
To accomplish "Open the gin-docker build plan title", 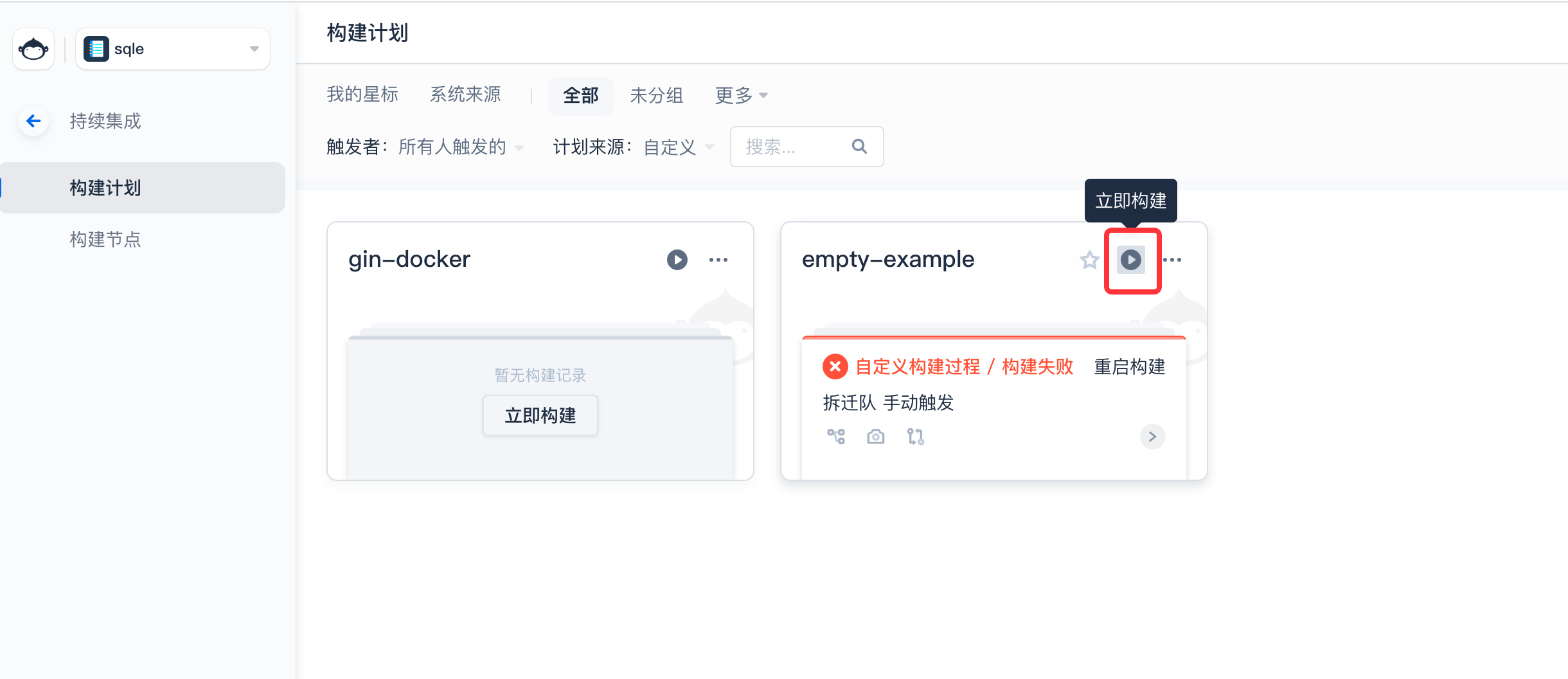I will point(409,259).
